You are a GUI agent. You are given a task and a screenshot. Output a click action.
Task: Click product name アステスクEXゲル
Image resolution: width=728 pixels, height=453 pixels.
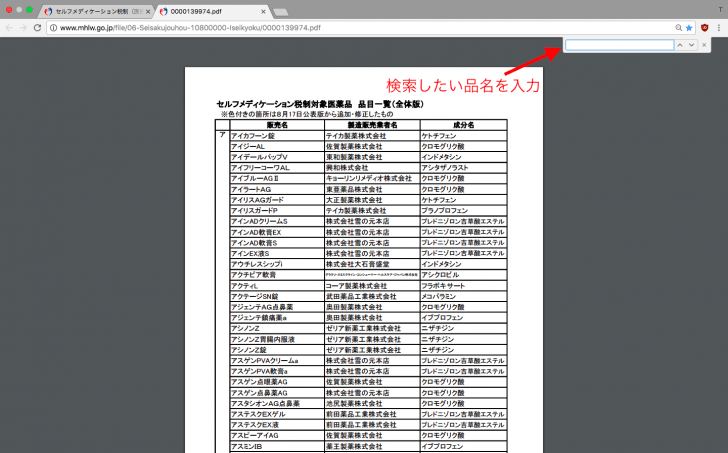tap(259, 414)
